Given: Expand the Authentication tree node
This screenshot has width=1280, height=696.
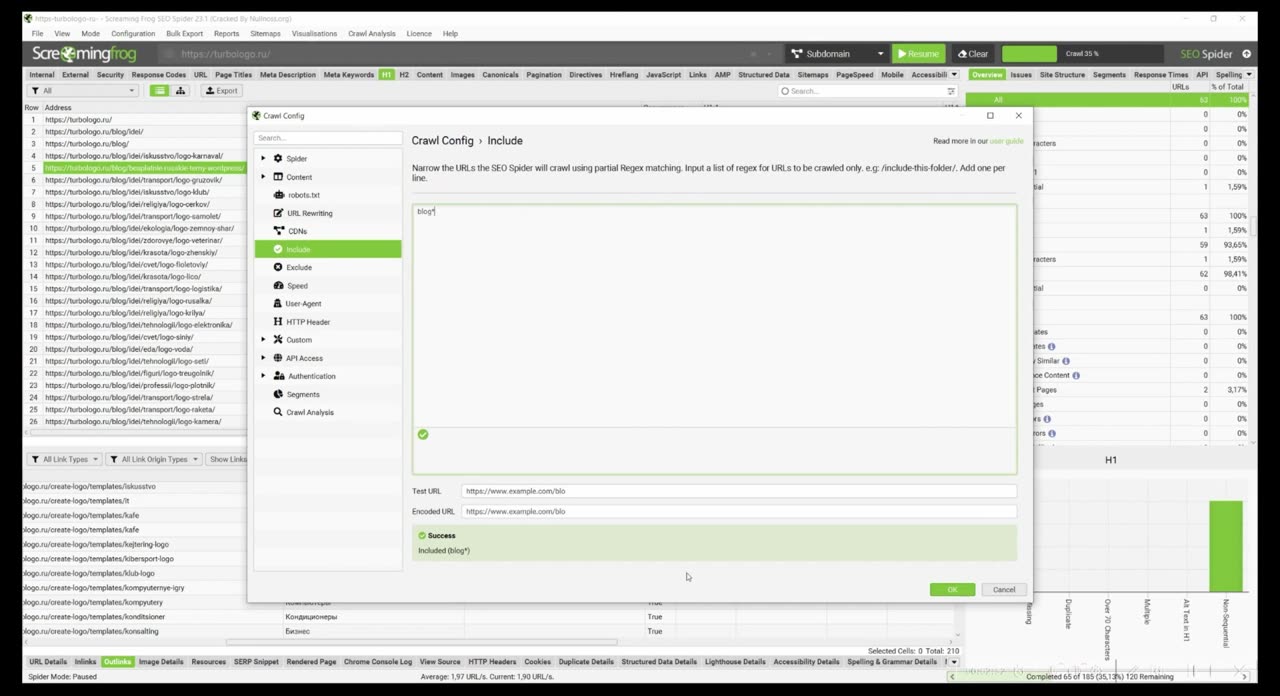Looking at the screenshot, I should [263, 376].
